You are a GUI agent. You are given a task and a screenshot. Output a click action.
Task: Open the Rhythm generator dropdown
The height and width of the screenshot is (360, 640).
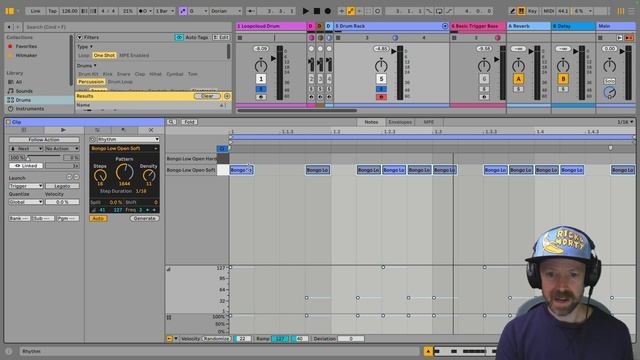pos(128,140)
